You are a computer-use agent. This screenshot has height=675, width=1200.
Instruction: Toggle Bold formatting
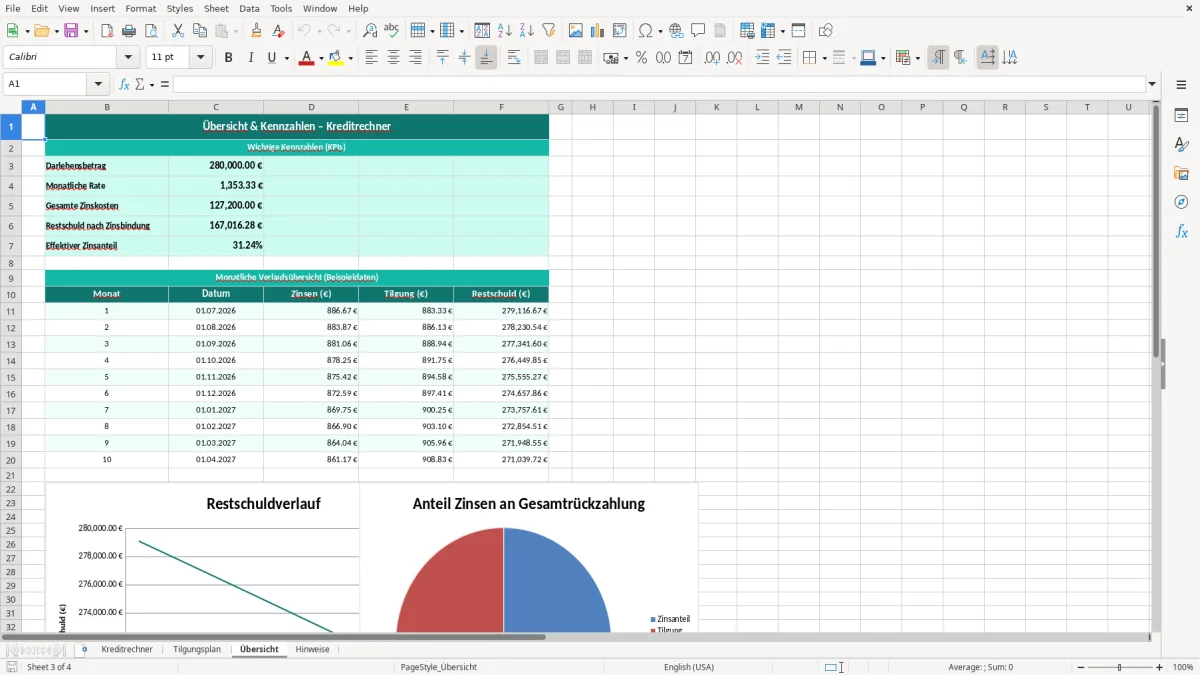click(x=228, y=58)
